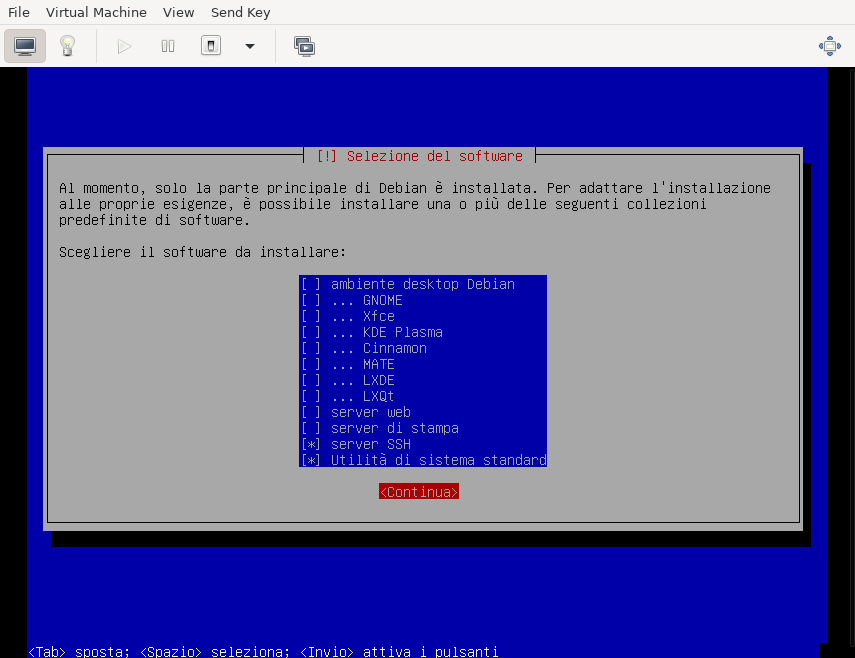The height and width of the screenshot is (658, 855).
Task: Toggle the fullscreen resize icon at the top right
Action: tap(829, 46)
